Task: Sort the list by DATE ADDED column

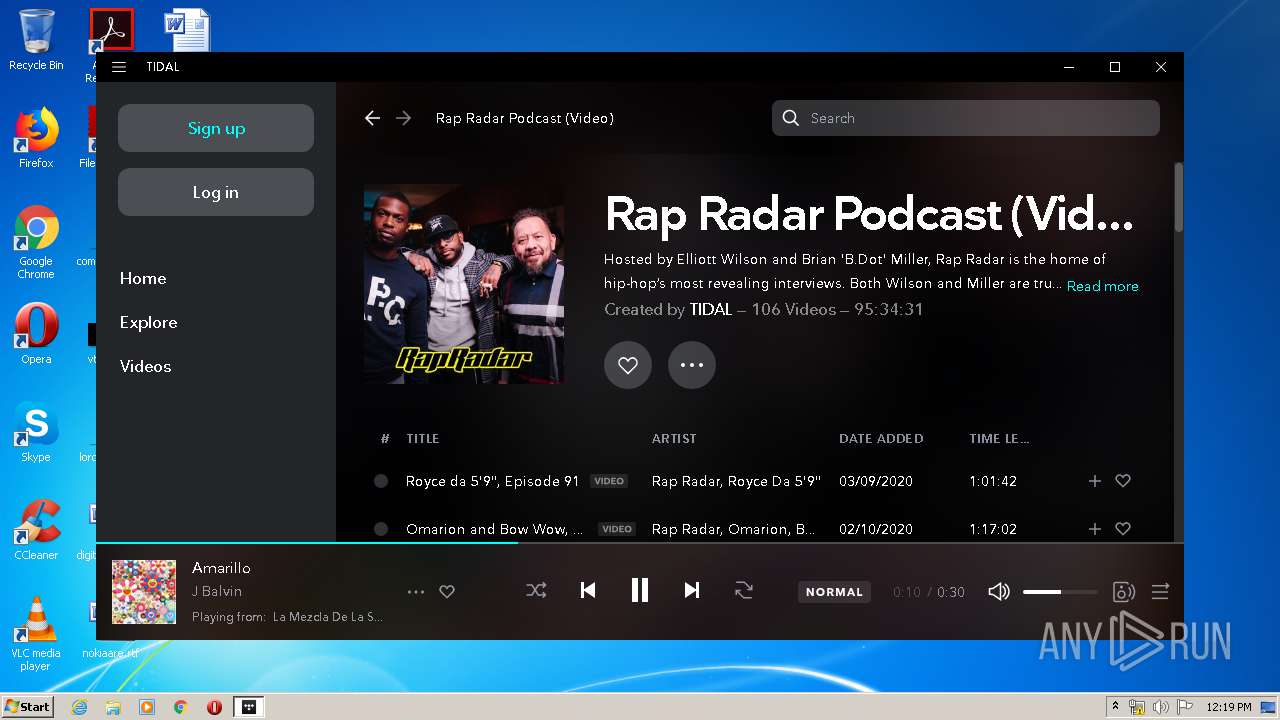Action: tap(881, 439)
